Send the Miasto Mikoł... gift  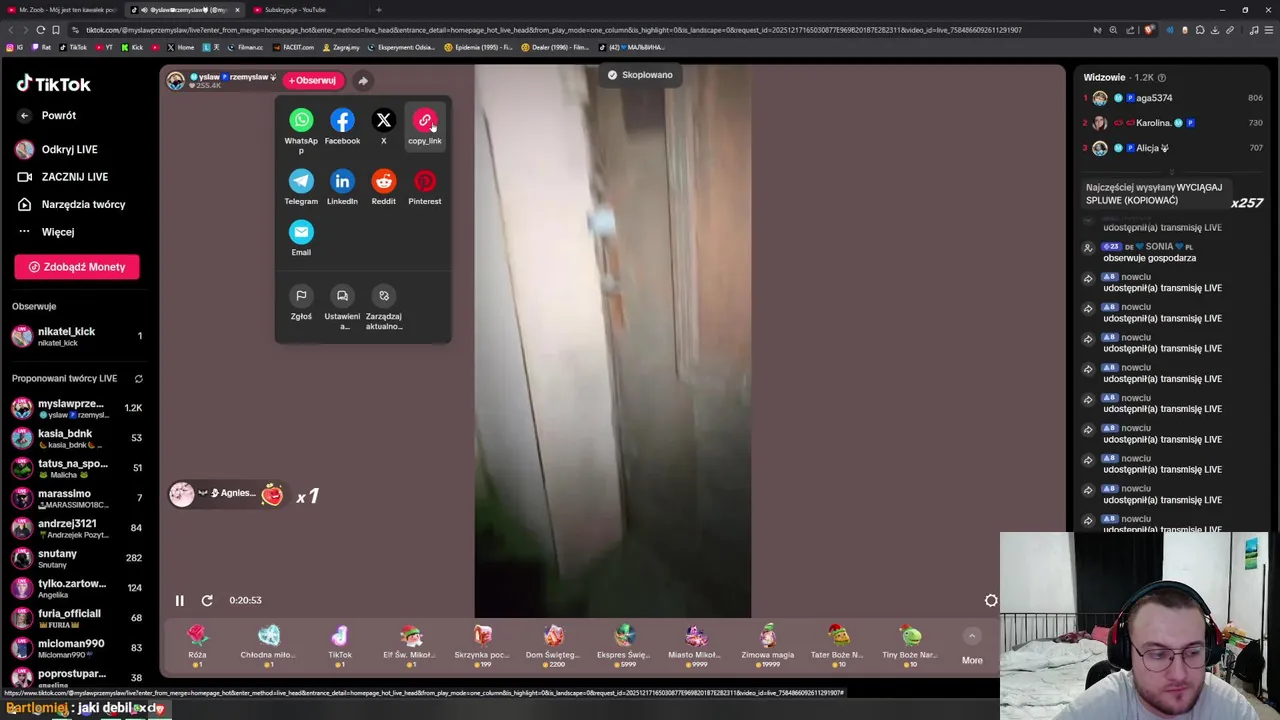coord(696,645)
